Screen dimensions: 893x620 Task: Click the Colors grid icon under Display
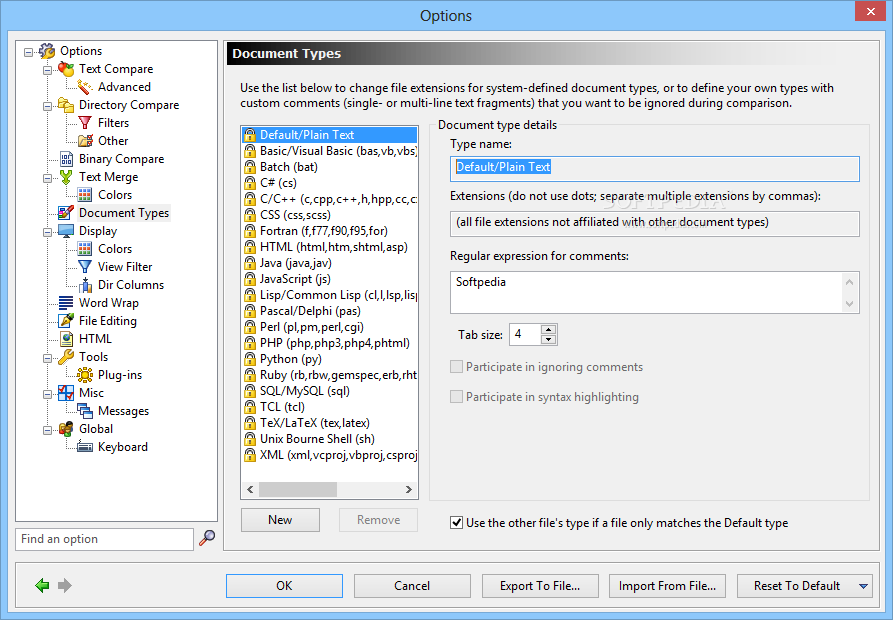(x=85, y=249)
